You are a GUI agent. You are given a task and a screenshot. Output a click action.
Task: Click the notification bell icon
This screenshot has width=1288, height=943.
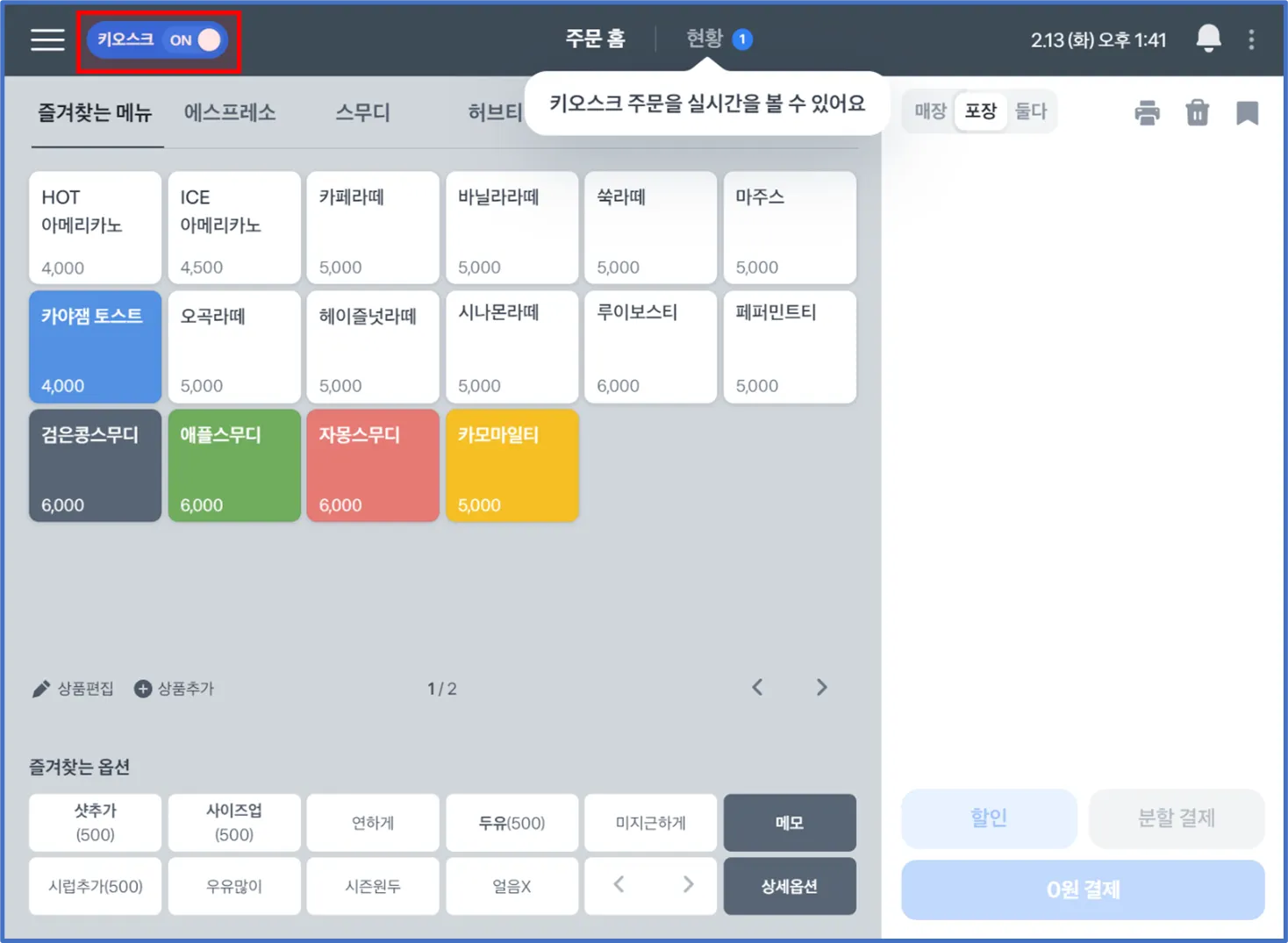tap(1208, 39)
